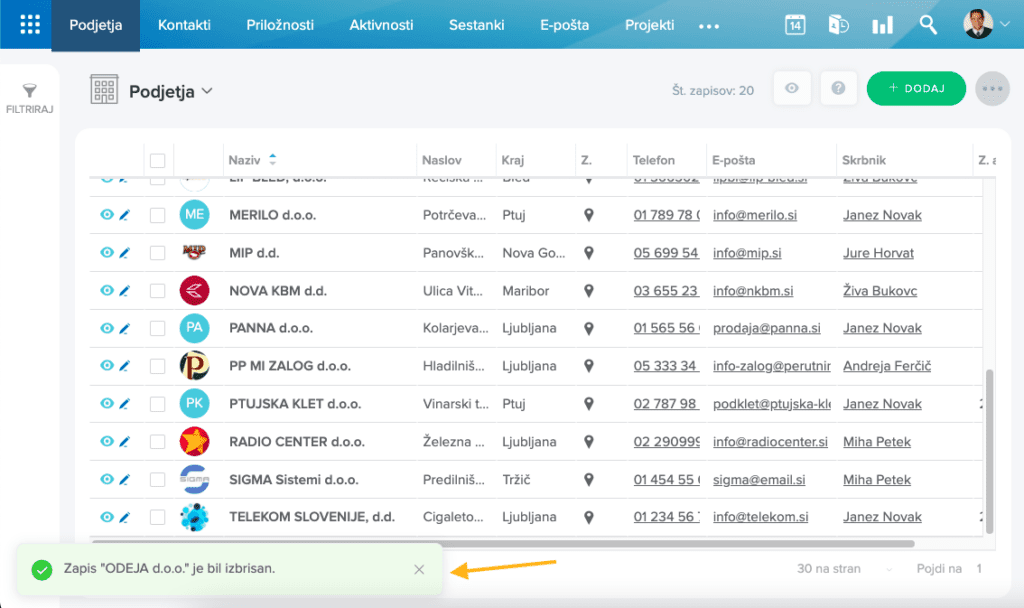Image resolution: width=1024 pixels, height=608 pixels.
Task: Edit the MIP d.d. record with pencil
Action: (x=125, y=253)
